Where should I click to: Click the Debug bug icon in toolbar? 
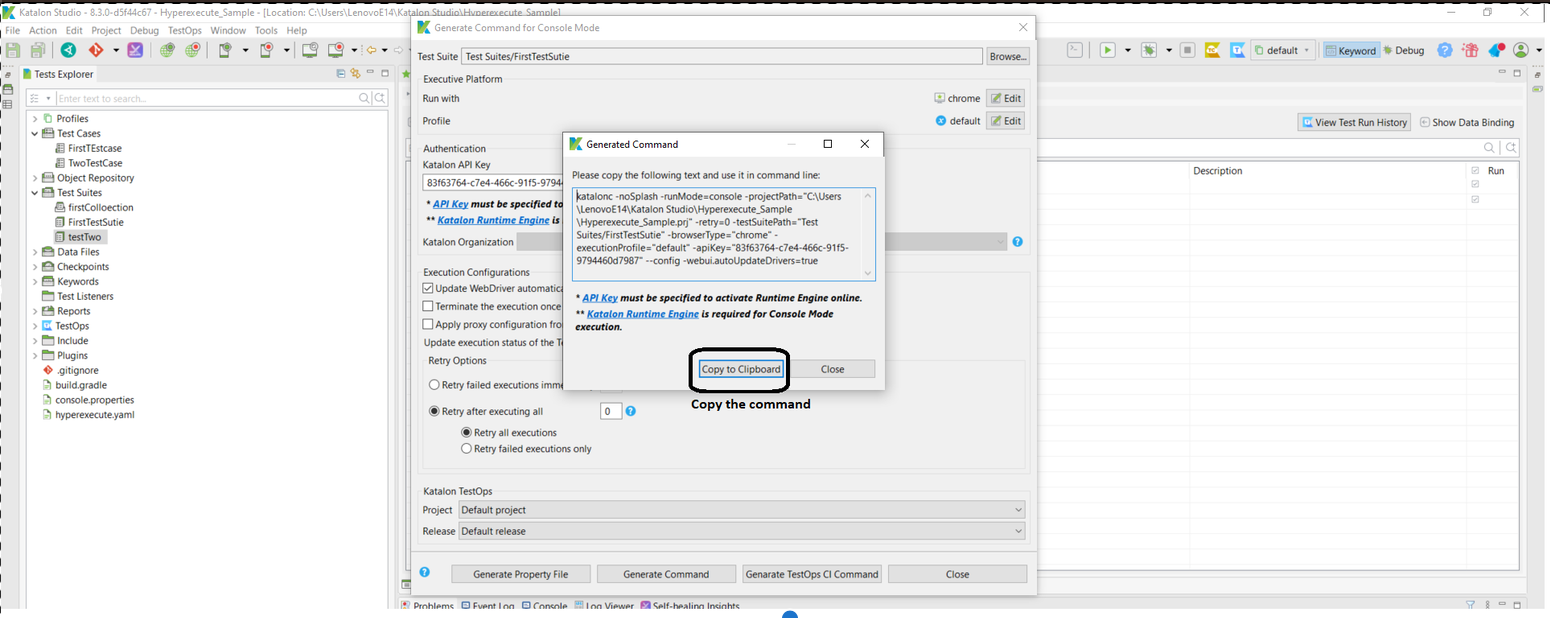click(x=1150, y=50)
